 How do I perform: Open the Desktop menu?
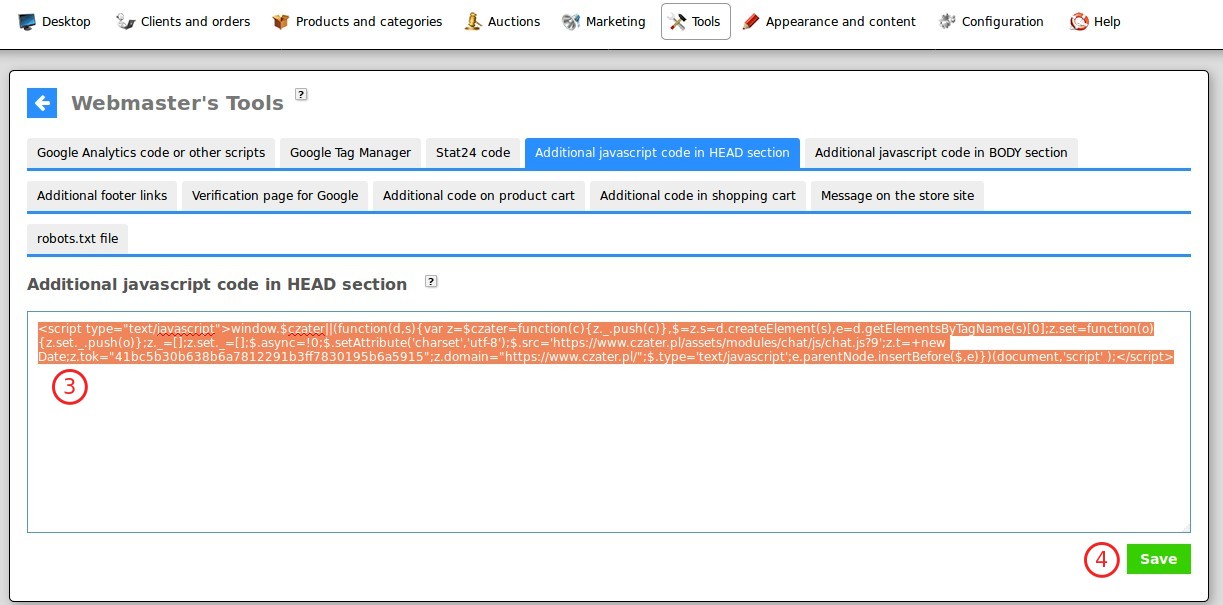pyautogui.click(x=55, y=21)
